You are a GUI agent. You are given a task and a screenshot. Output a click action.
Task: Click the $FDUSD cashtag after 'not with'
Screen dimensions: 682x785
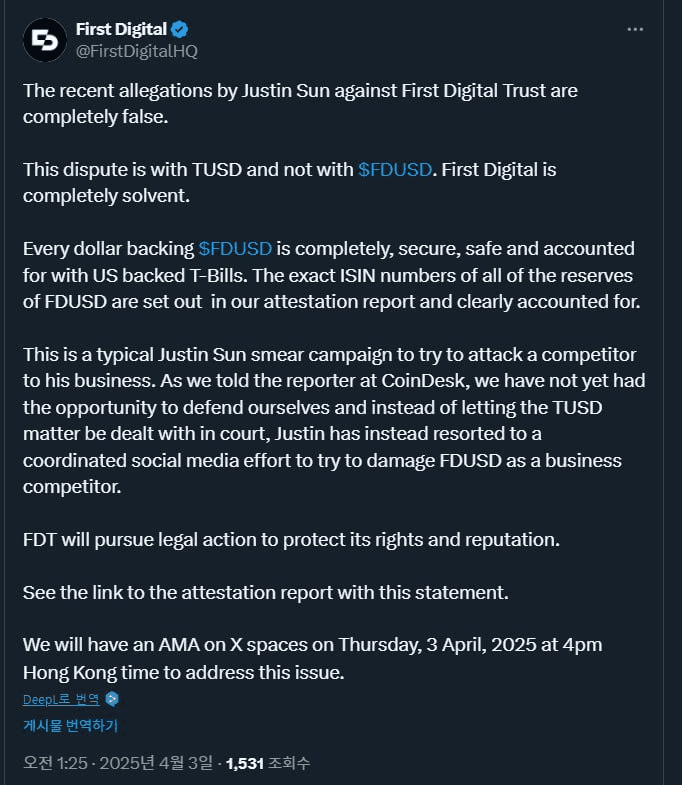tap(395, 169)
